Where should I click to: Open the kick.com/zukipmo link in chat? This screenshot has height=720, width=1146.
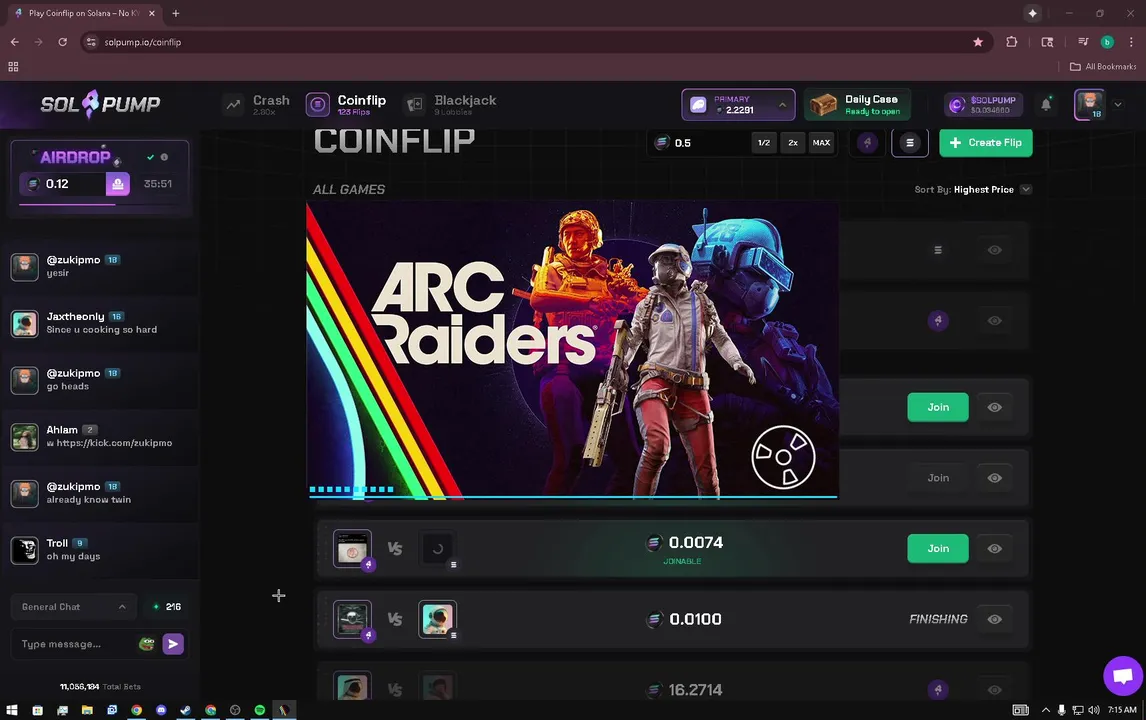click(x=114, y=443)
